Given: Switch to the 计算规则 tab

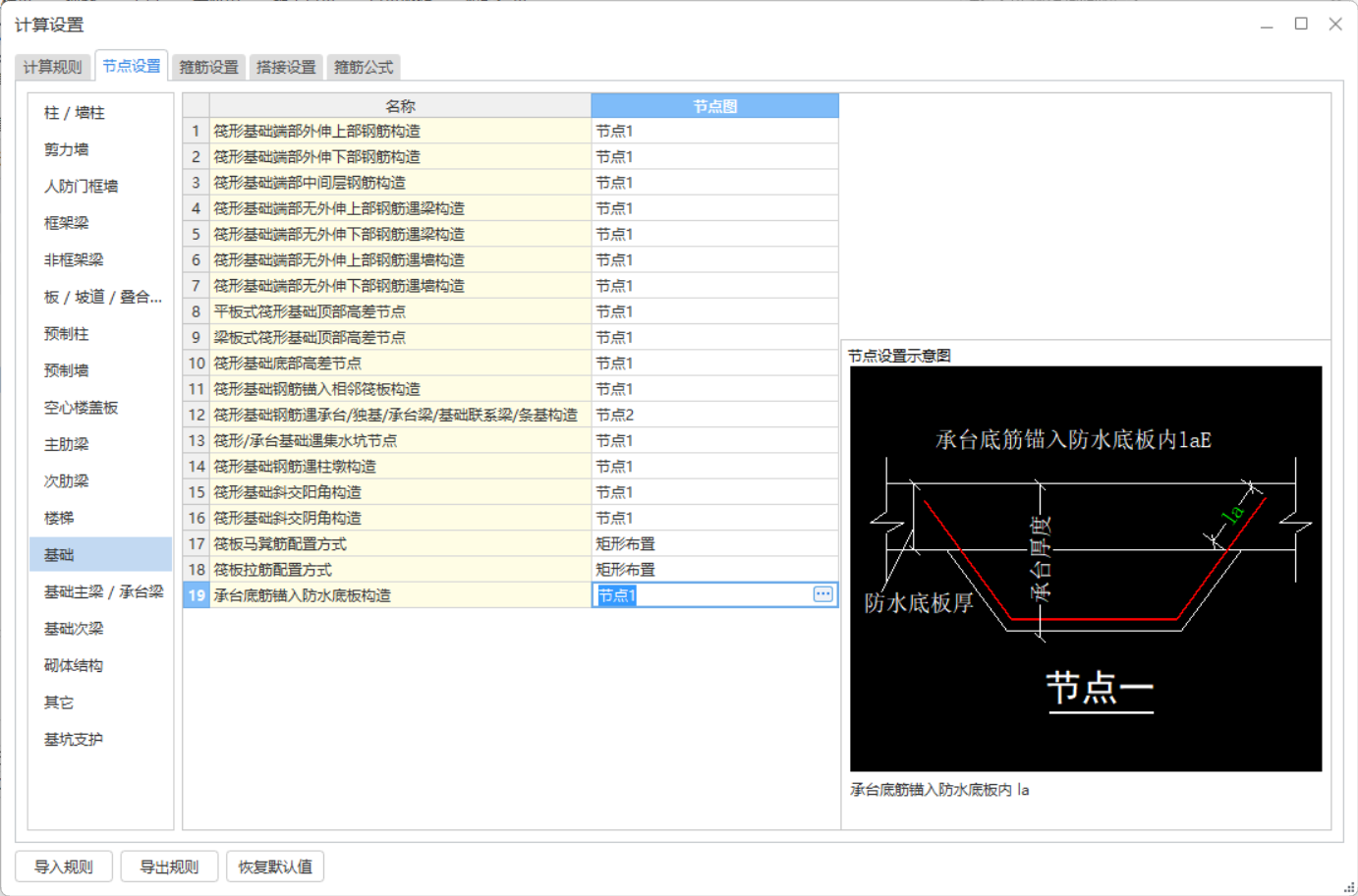Looking at the screenshot, I should click(53, 67).
